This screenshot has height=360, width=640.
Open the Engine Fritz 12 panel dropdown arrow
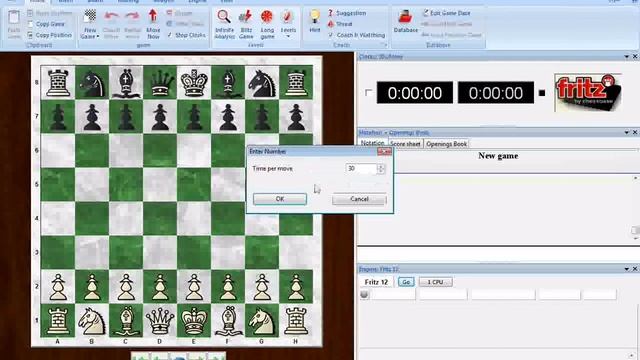pos(627,269)
